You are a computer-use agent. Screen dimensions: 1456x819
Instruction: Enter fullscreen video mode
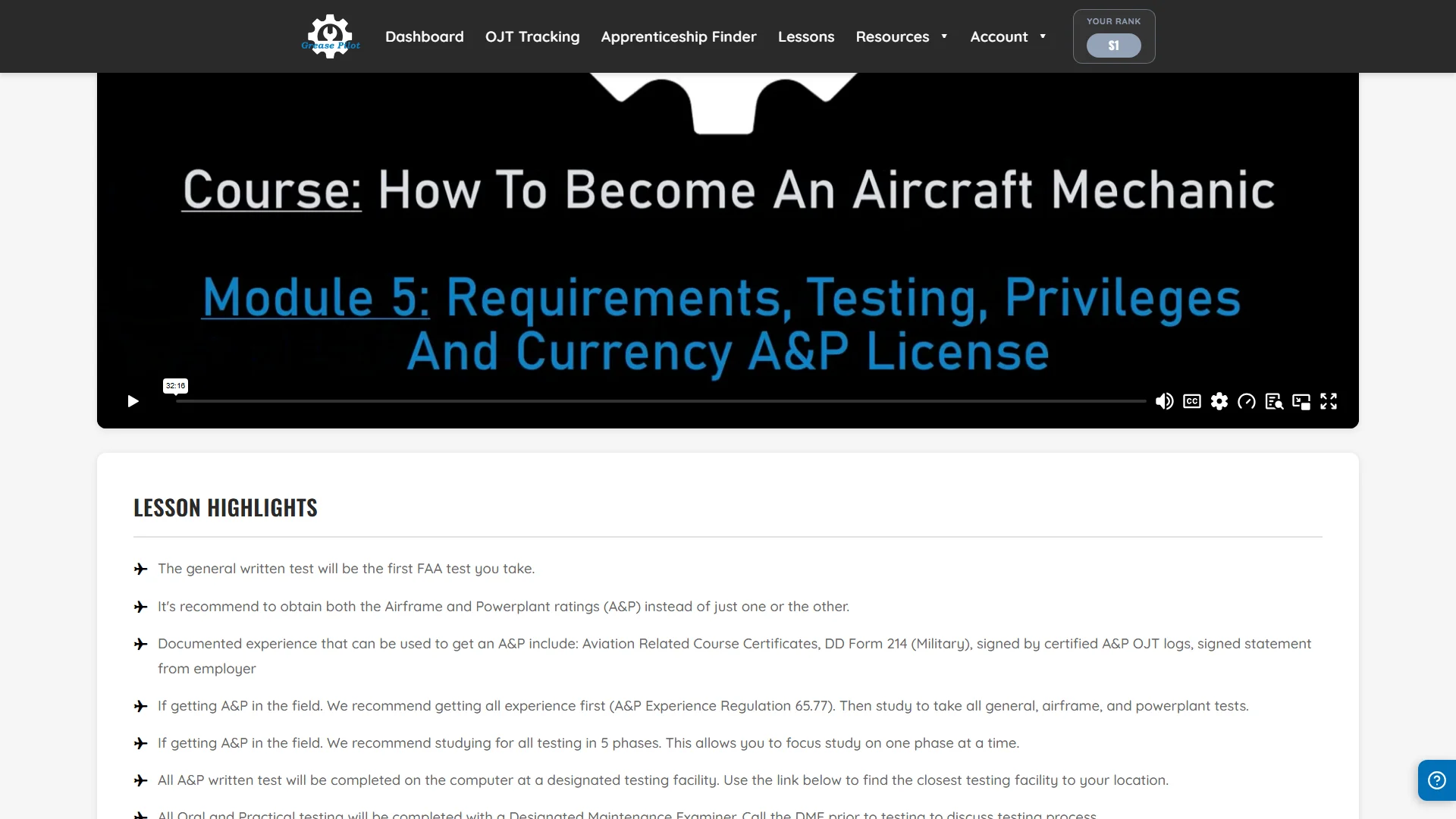pyautogui.click(x=1329, y=401)
